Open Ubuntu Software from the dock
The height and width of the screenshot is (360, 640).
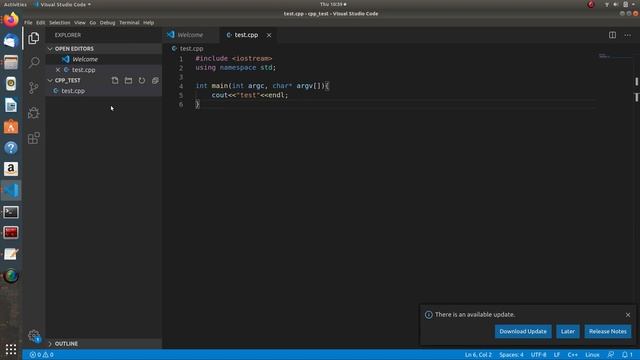pyautogui.click(x=11, y=127)
